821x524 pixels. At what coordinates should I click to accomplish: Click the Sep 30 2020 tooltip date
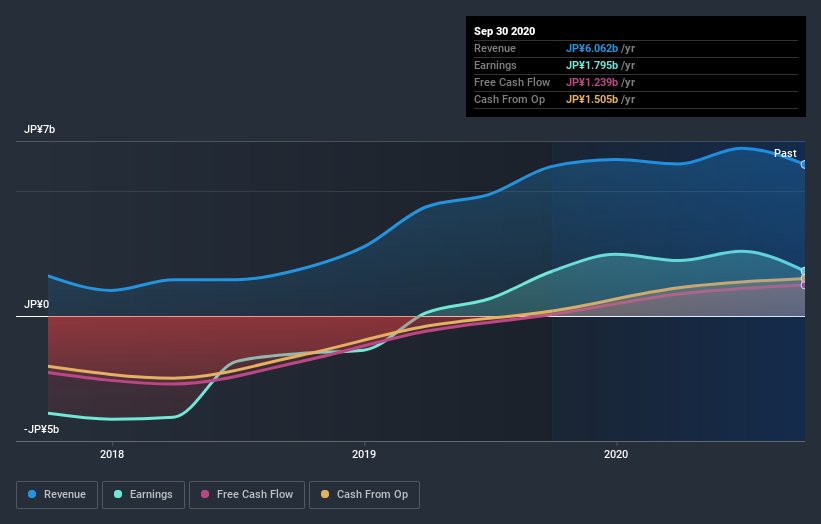(505, 31)
